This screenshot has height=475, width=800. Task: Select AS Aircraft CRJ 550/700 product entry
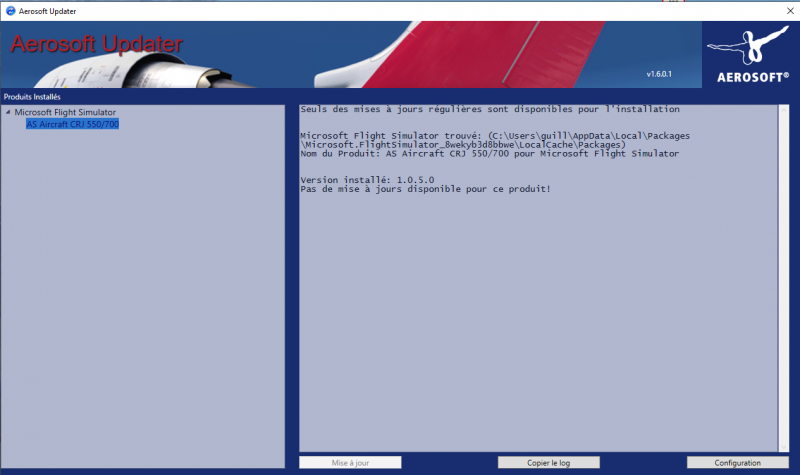pyautogui.click(x=72, y=124)
